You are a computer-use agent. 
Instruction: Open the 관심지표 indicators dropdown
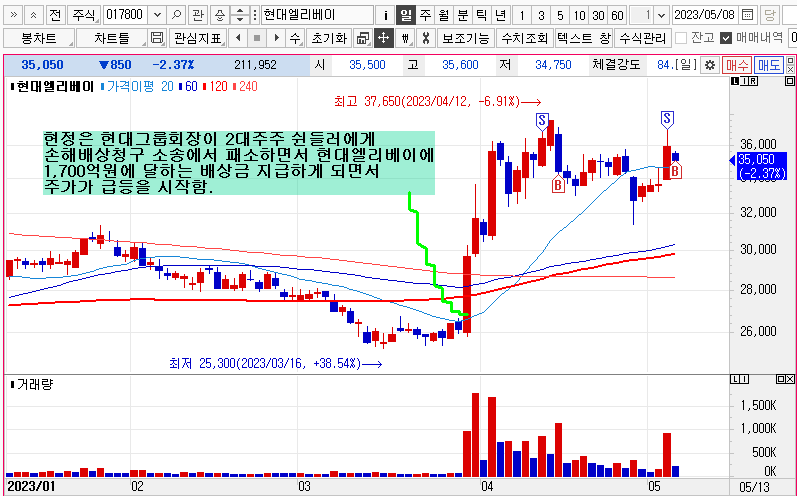198,38
